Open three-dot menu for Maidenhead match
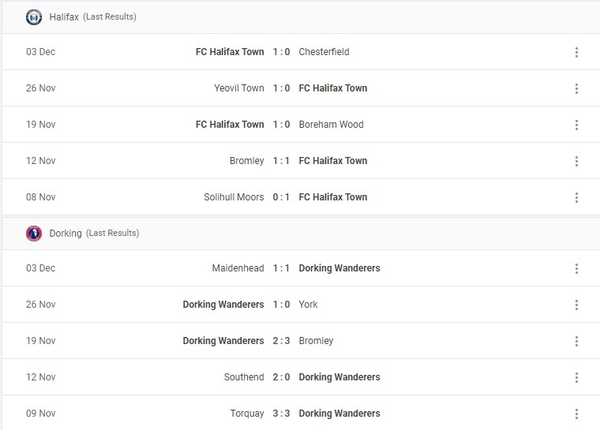This screenshot has height=430, width=600. pyautogui.click(x=576, y=268)
